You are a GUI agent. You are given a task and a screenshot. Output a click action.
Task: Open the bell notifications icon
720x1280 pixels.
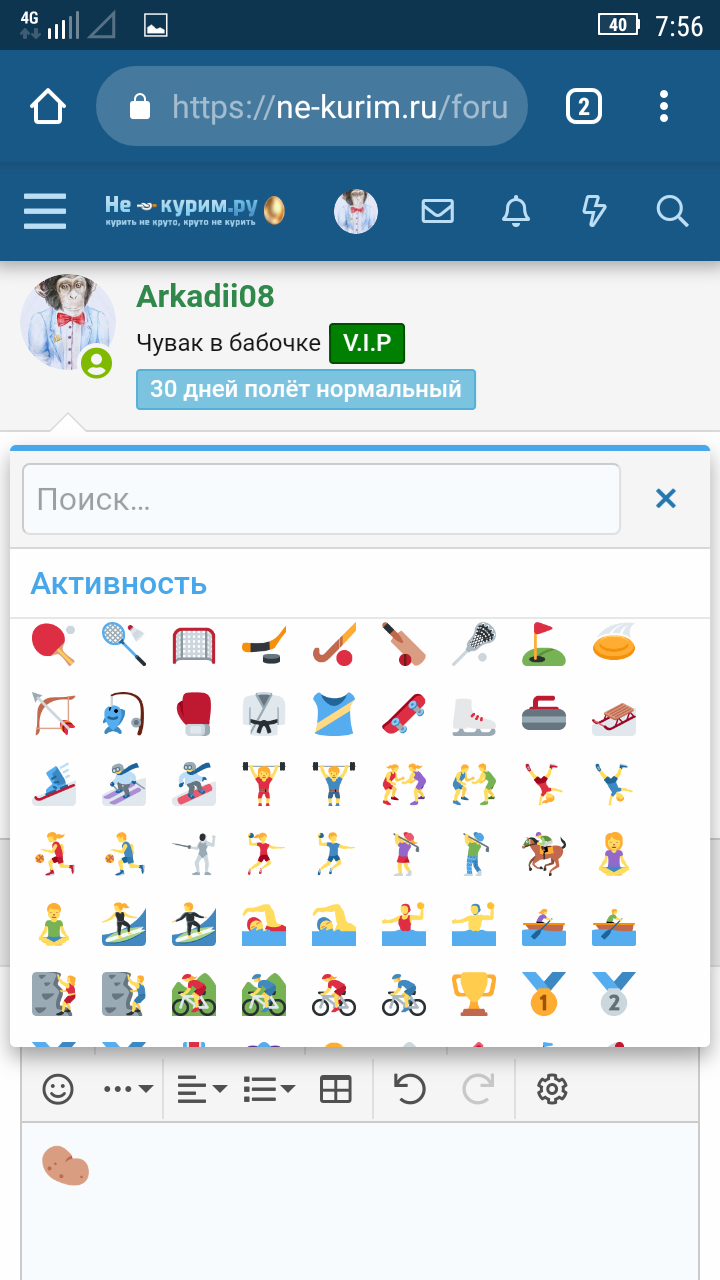(516, 211)
